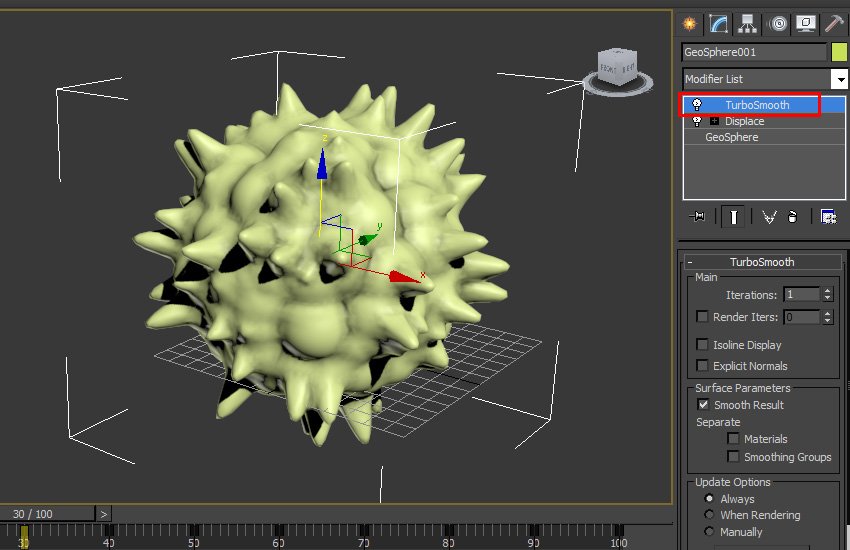This screenshot has height=550, width=850.
Task: Open the Create command panel tab
Action: click(x=689, y=24)
